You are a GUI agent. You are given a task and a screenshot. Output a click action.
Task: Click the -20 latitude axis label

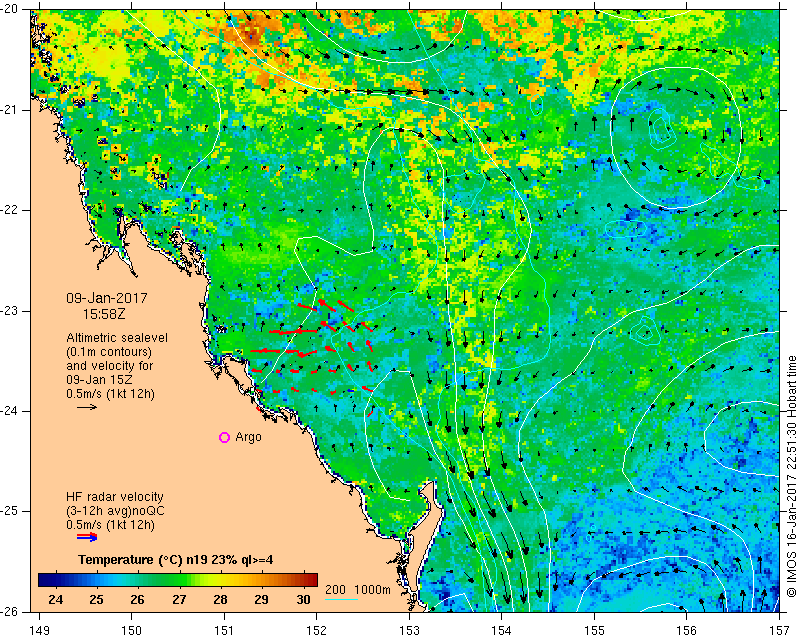point(9,10)
